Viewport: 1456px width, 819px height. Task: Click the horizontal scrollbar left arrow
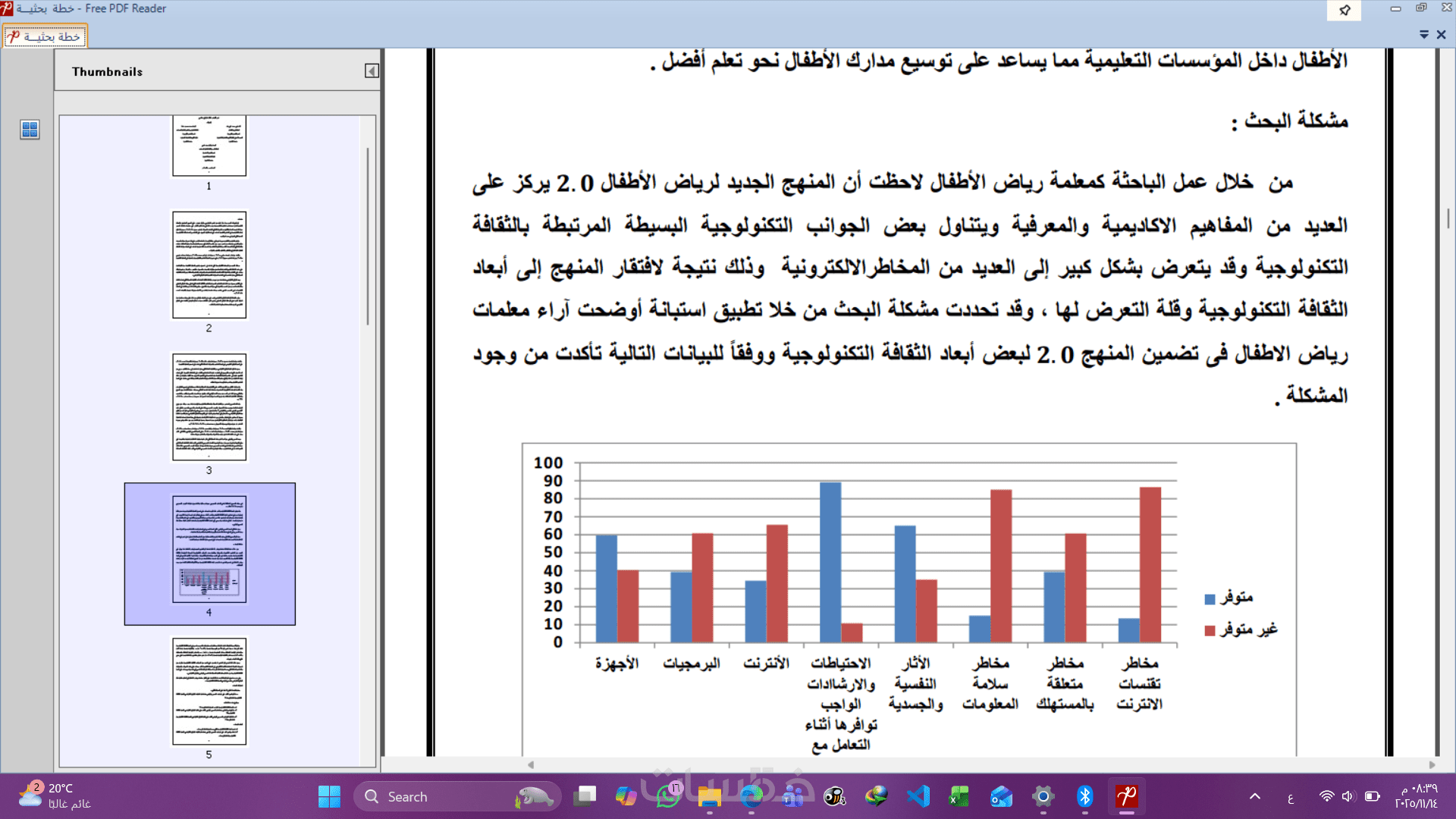click(531, 764)
